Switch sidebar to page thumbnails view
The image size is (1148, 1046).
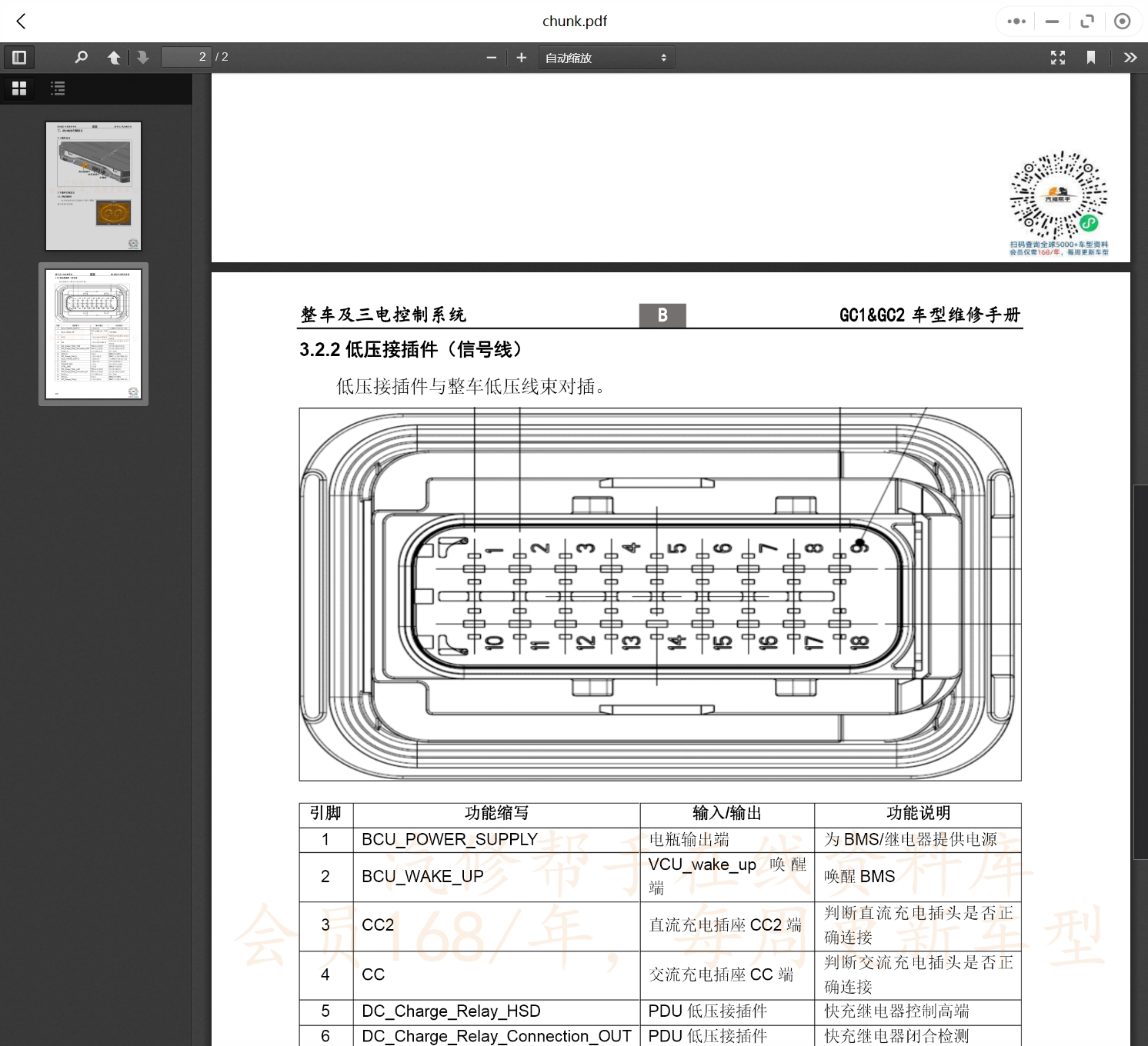(x=19, y=88)
